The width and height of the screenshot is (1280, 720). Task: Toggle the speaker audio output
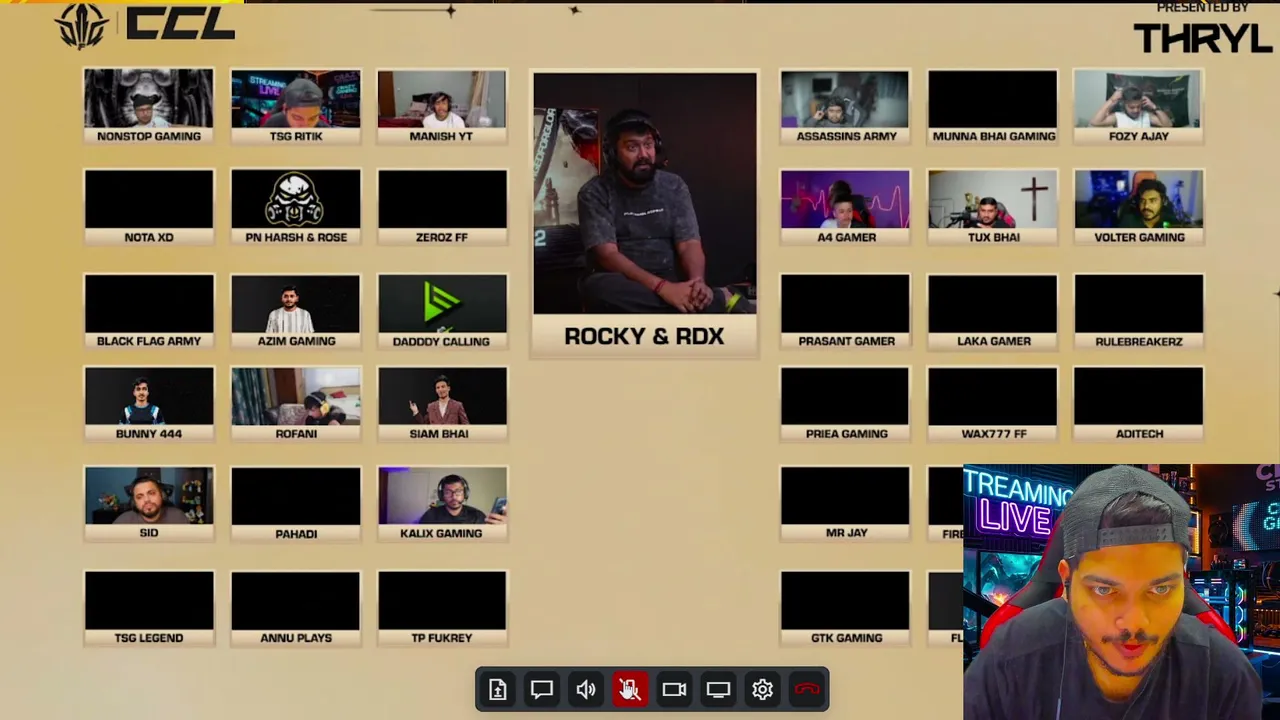pyautogui.click(x=586, y=689)
